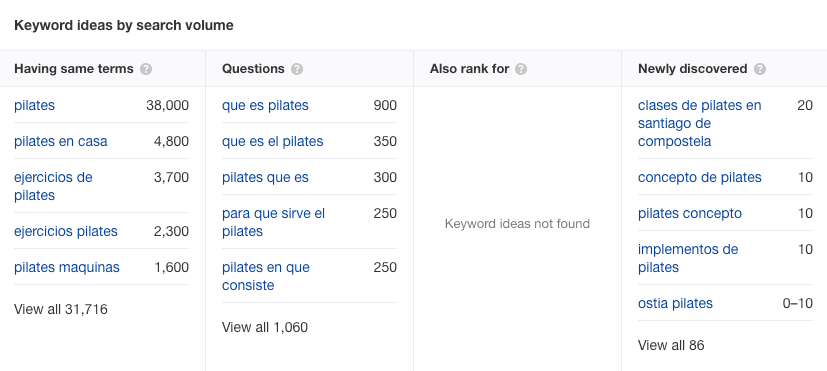The width and height of the screenshot is (827, 371).
Task: View all 86 newly discovered keywords
Action: (x=671, y=345)
